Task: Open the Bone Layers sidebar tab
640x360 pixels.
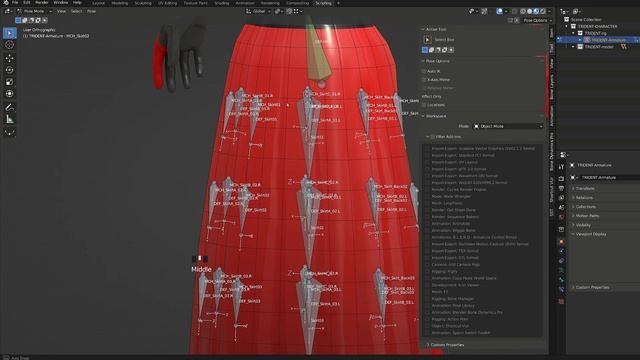Action: click(551, 87)
